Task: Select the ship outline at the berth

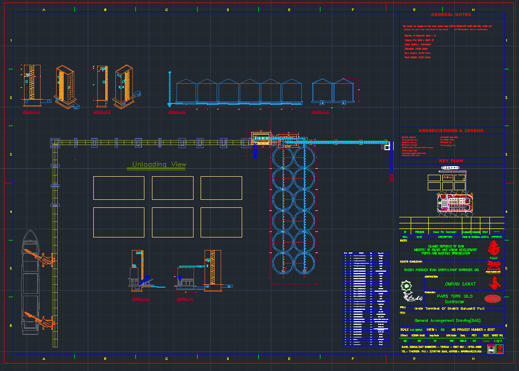Action: pos(30,282)
